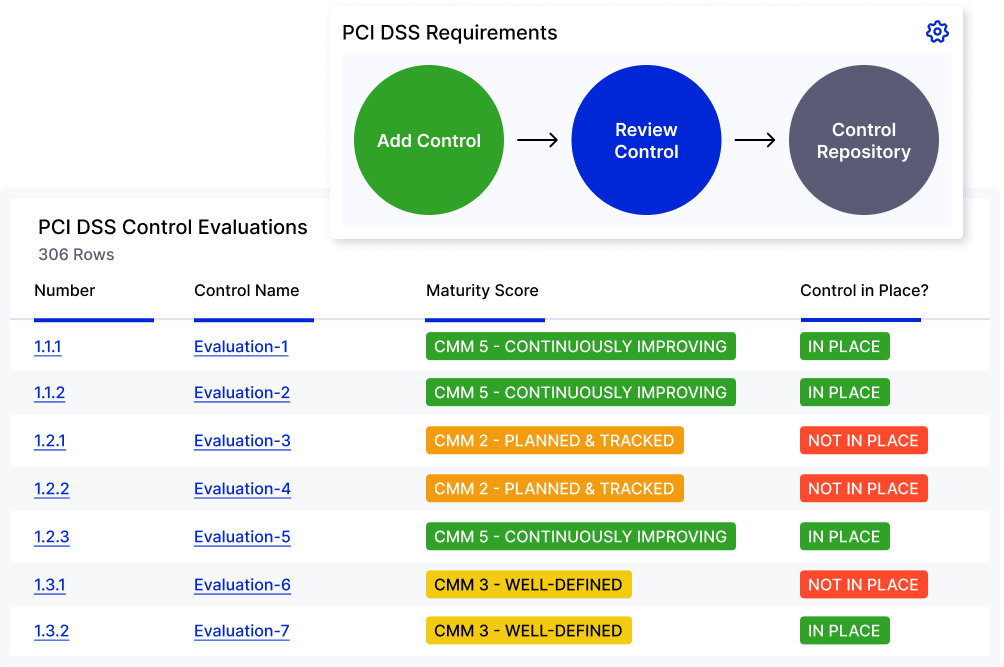Image resolution: width=1004 pixels, height=667 pixels.
Task: Sort by the Number column header
Action: (x=65, y=291)
